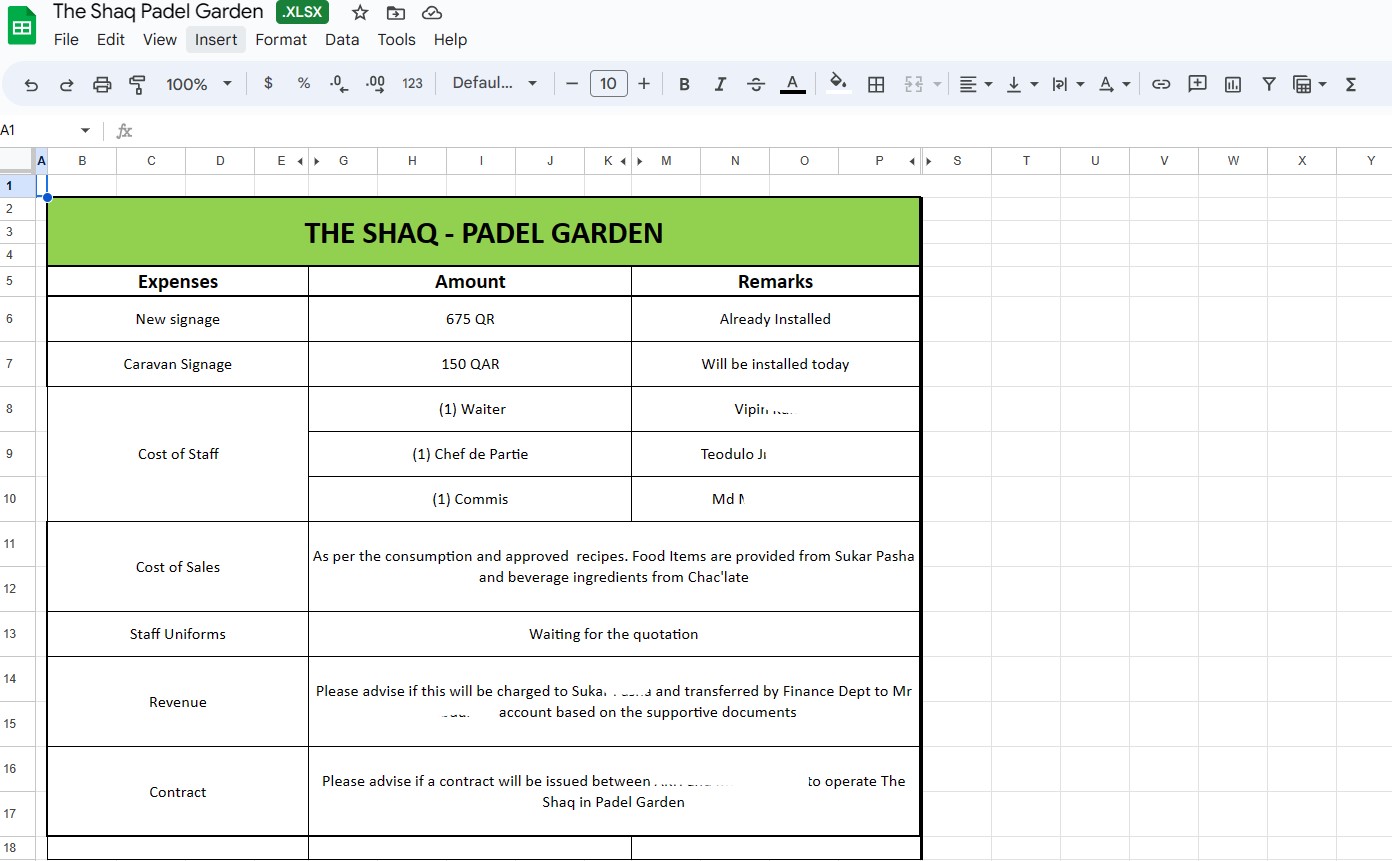Click the Move to folder icon

click(396, 13)
